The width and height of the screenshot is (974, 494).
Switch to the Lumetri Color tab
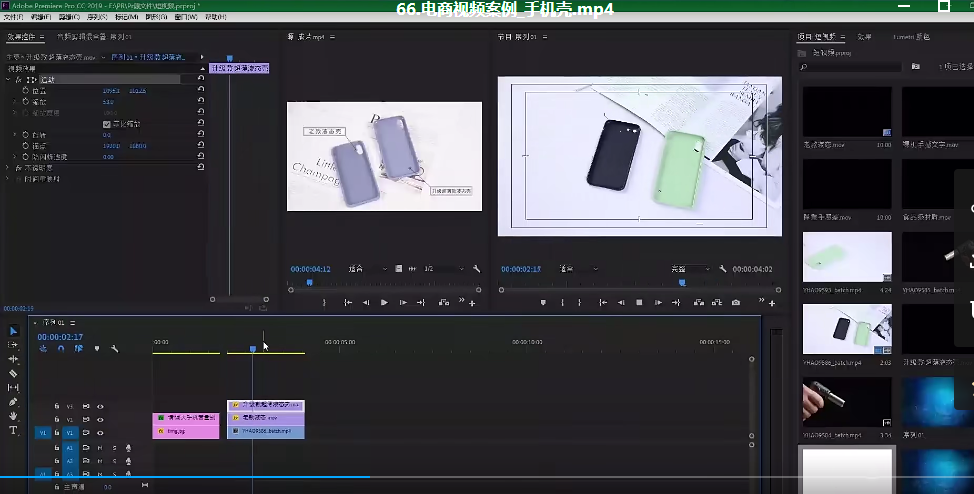pos(910,37)
